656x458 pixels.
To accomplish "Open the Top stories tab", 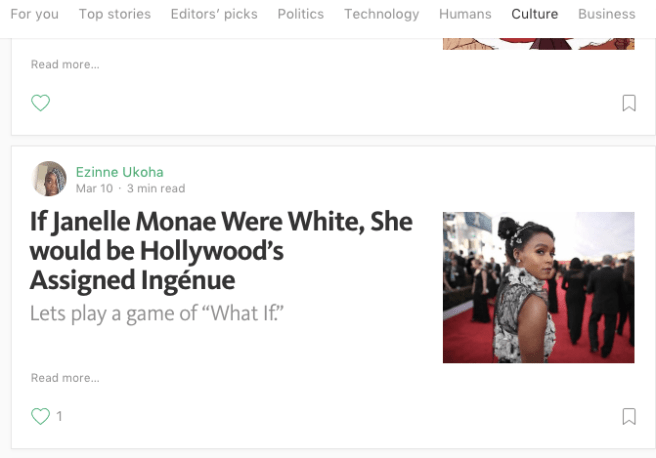I will click(x=115, y=14).
